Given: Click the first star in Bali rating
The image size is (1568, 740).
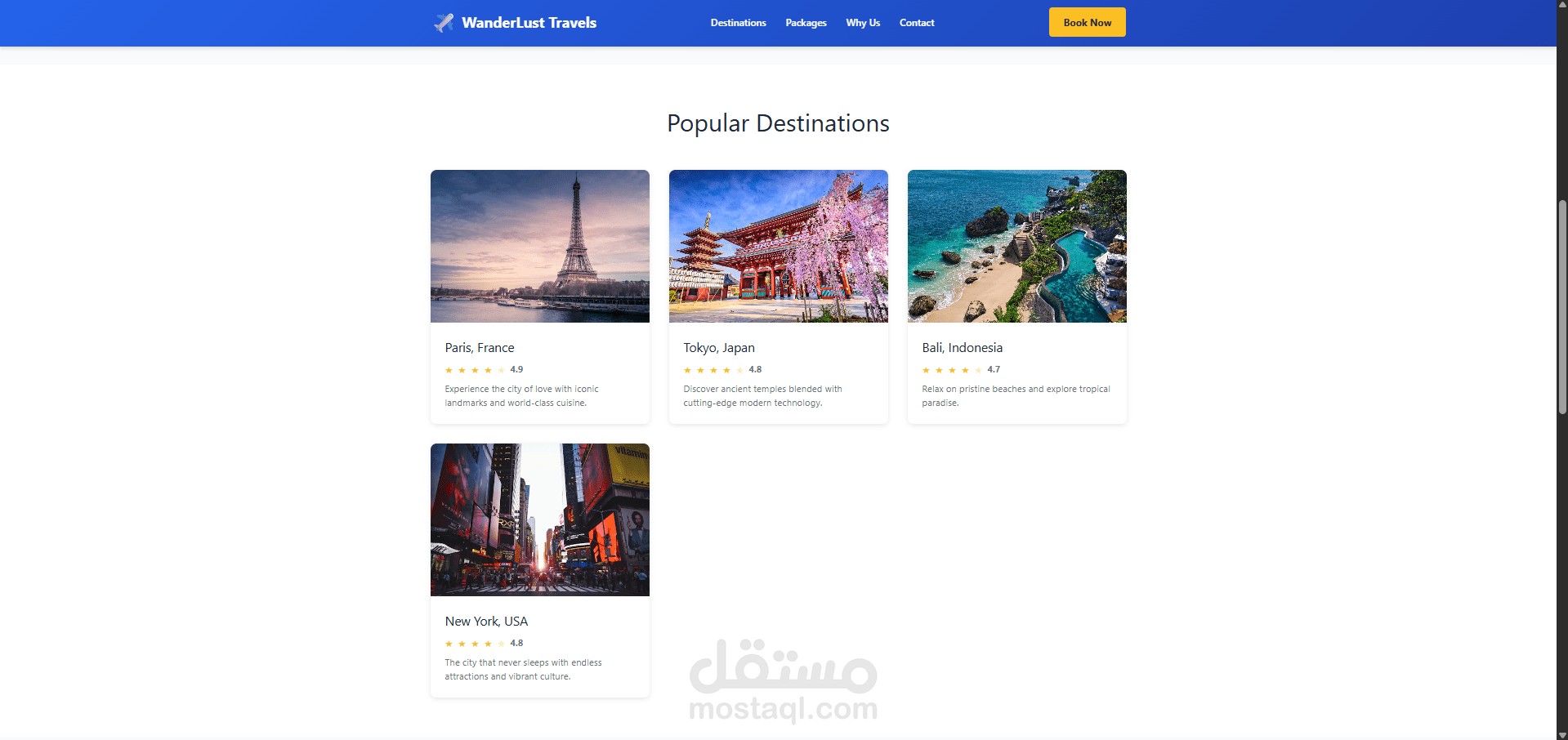Looking at the screenshot, I should [926, 370].
